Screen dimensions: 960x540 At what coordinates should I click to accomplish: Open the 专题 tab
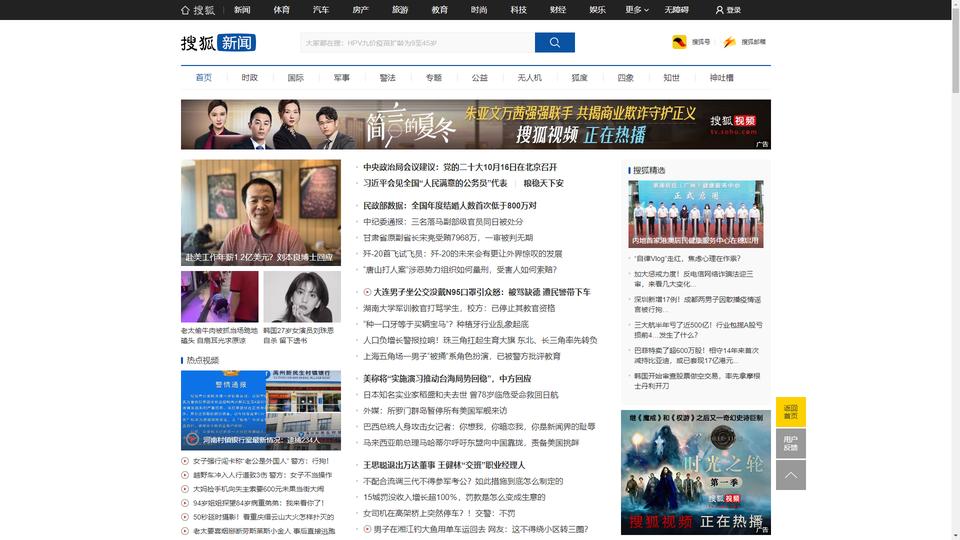click(x=433, y=78)
